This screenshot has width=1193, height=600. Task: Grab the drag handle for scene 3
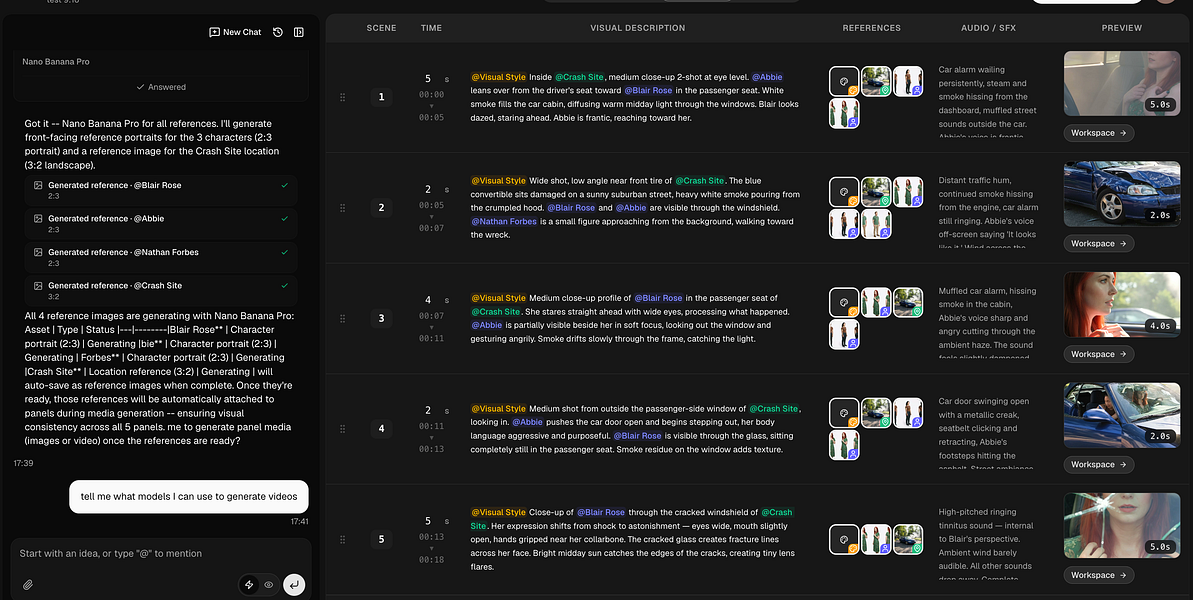pos(342,318)
